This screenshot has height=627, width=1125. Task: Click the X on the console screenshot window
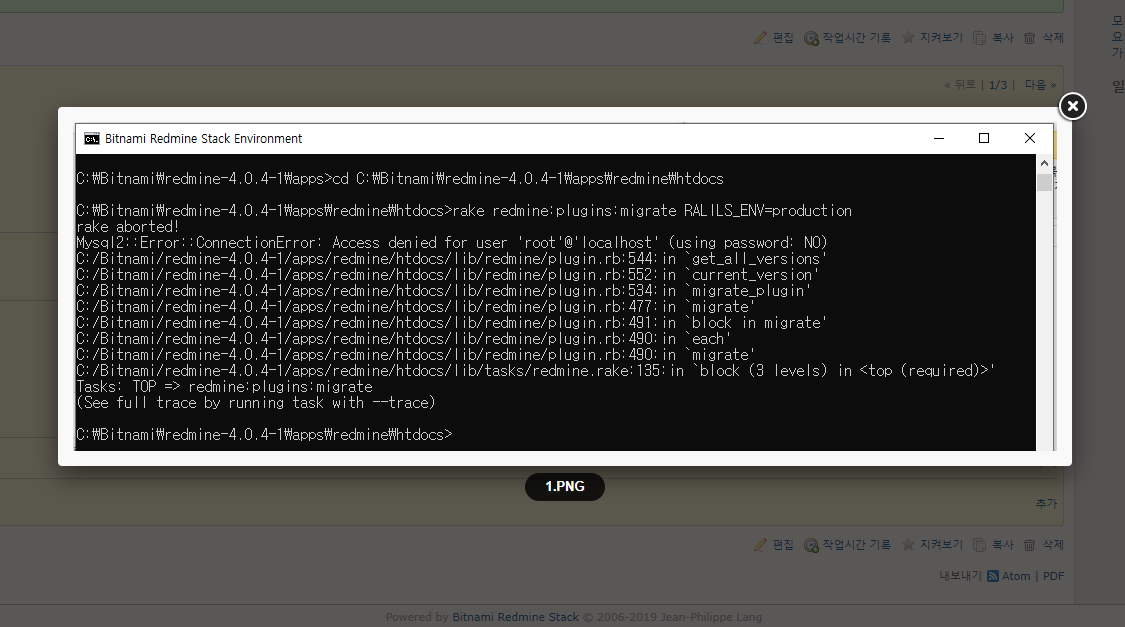click(1030, 138)
